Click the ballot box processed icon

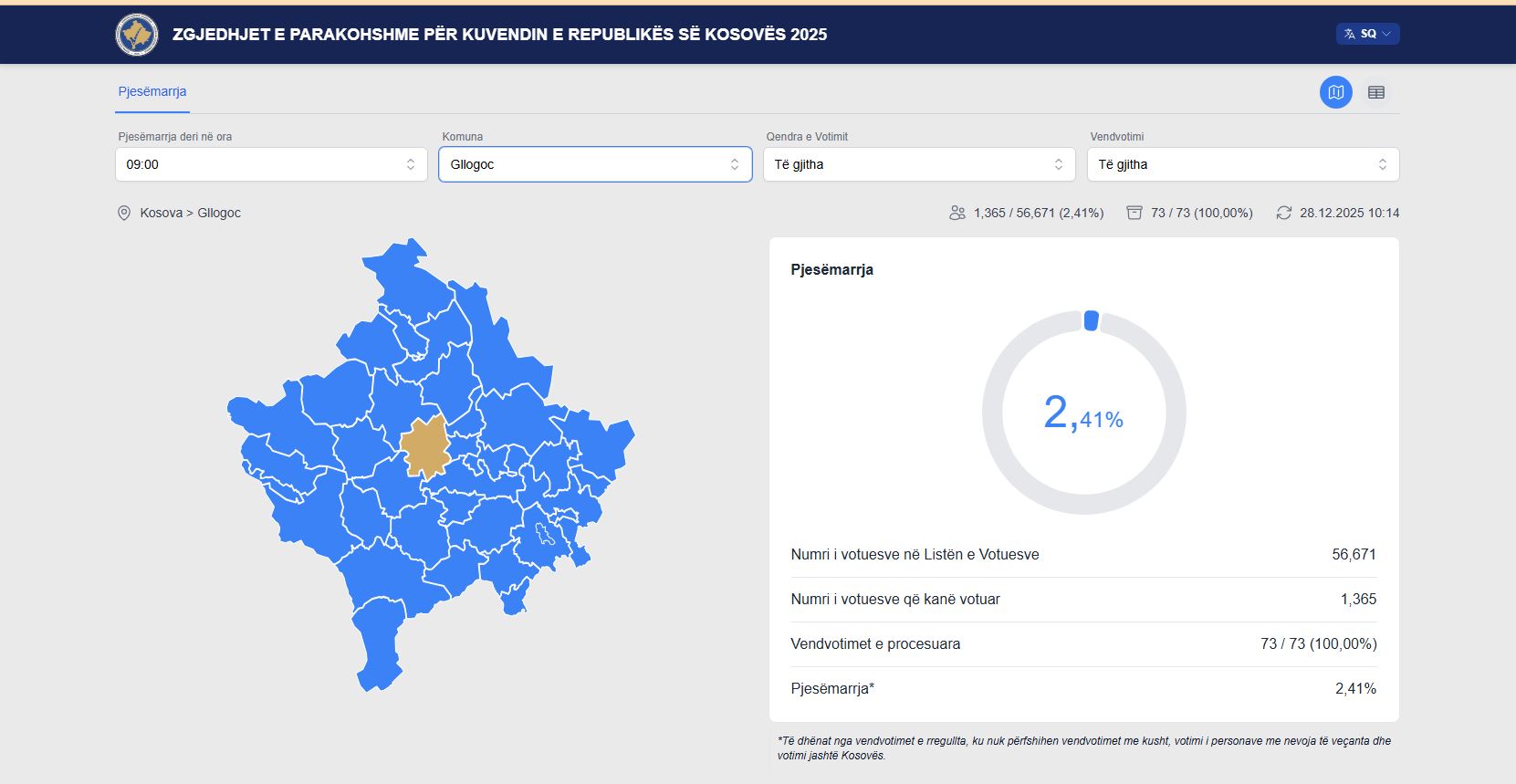click(1134, 213)
